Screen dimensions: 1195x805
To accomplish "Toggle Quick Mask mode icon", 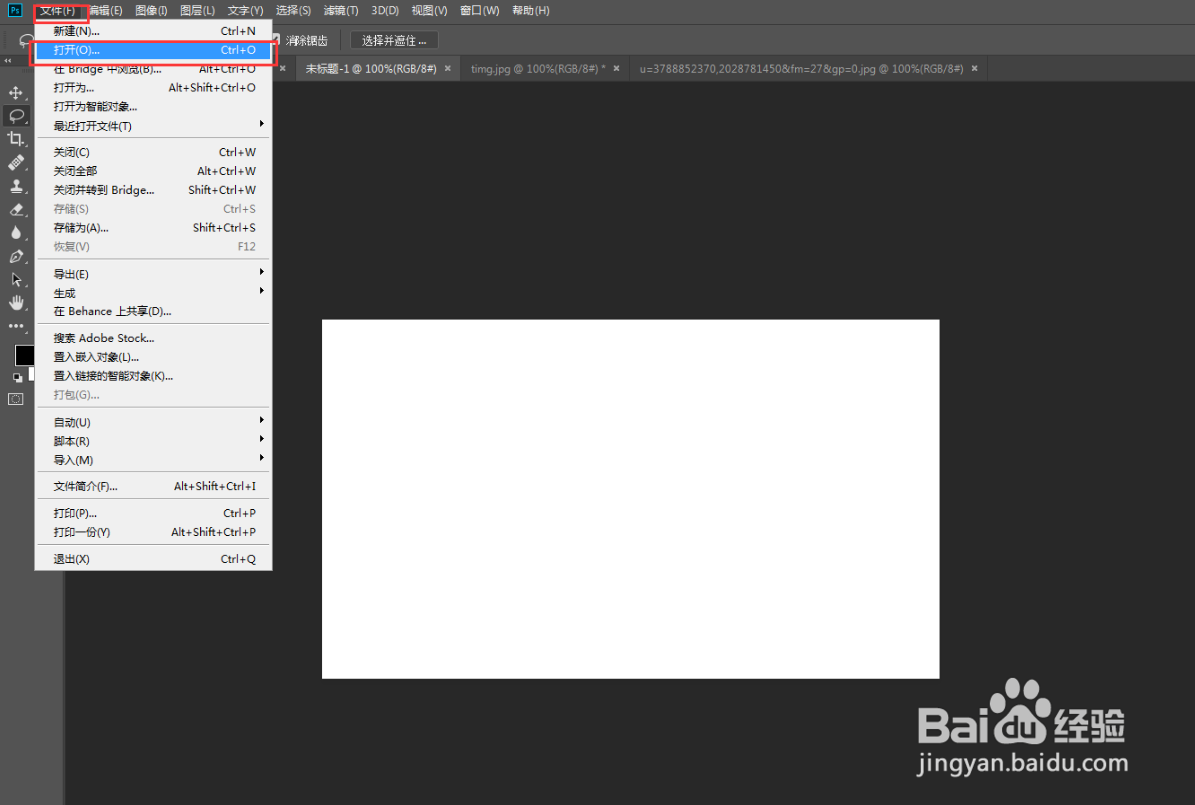I will pyautogui.click(x=16, y=399).
